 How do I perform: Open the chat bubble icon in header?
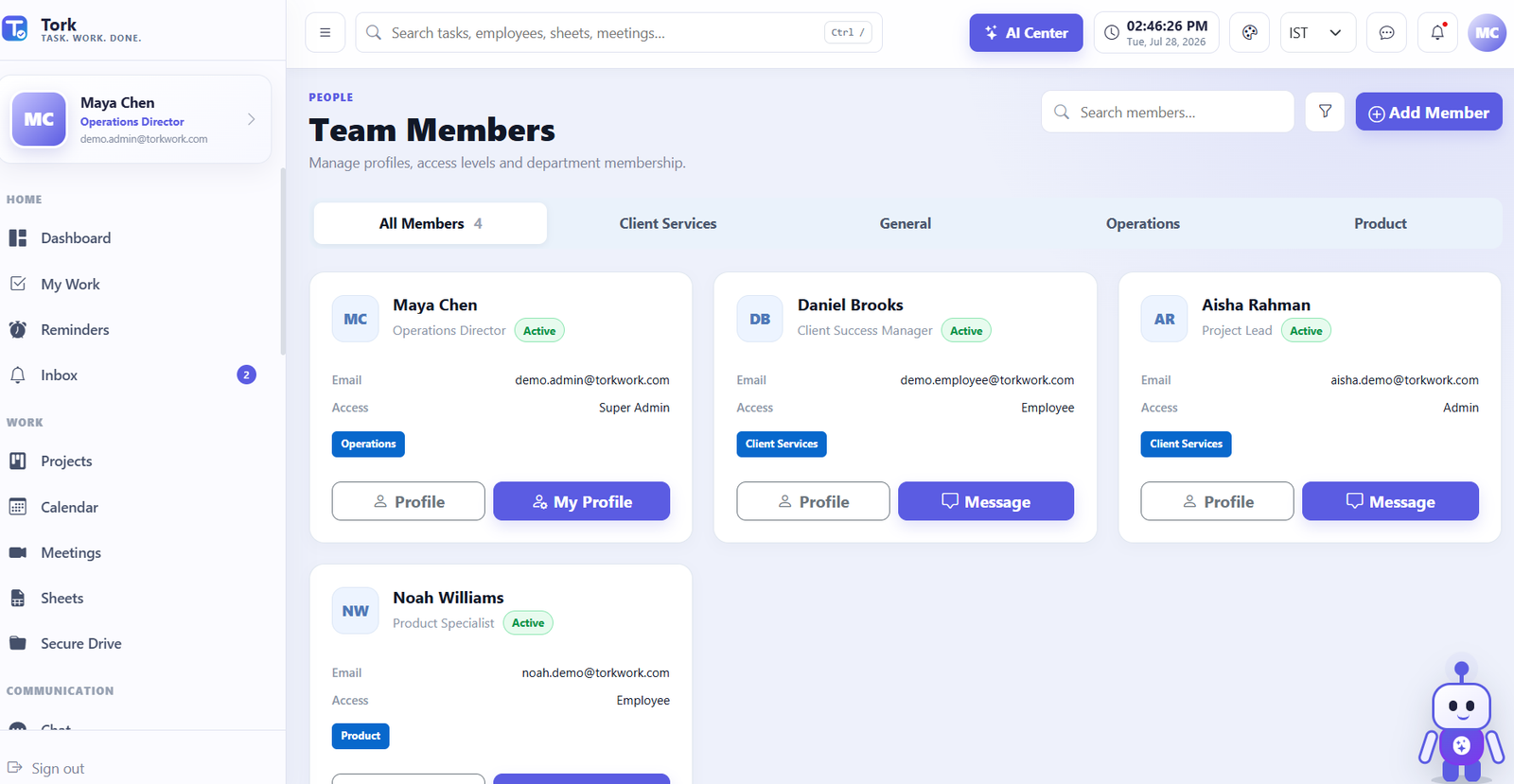(1386, 32)
